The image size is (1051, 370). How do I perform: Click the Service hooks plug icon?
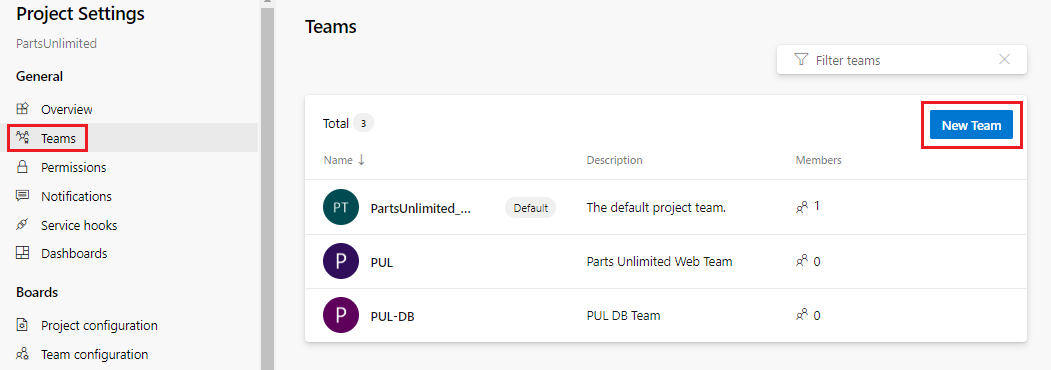coord(23,225)
